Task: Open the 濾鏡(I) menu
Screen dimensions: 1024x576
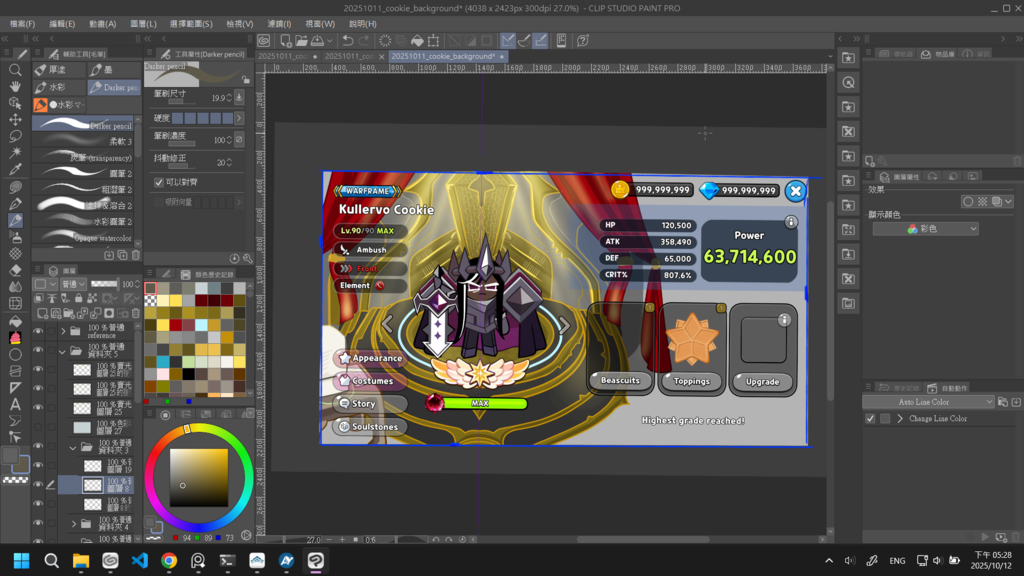Action: (x=280, y=24)
